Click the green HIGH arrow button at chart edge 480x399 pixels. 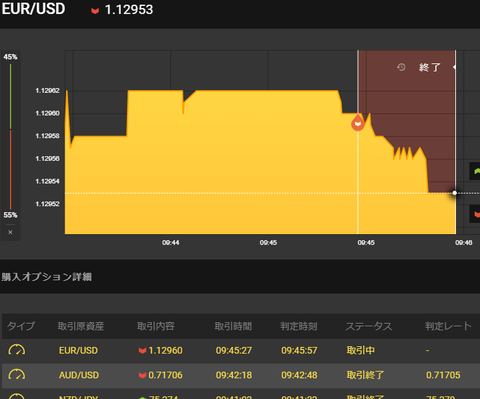pyautogui.click(x=475, y=171)
